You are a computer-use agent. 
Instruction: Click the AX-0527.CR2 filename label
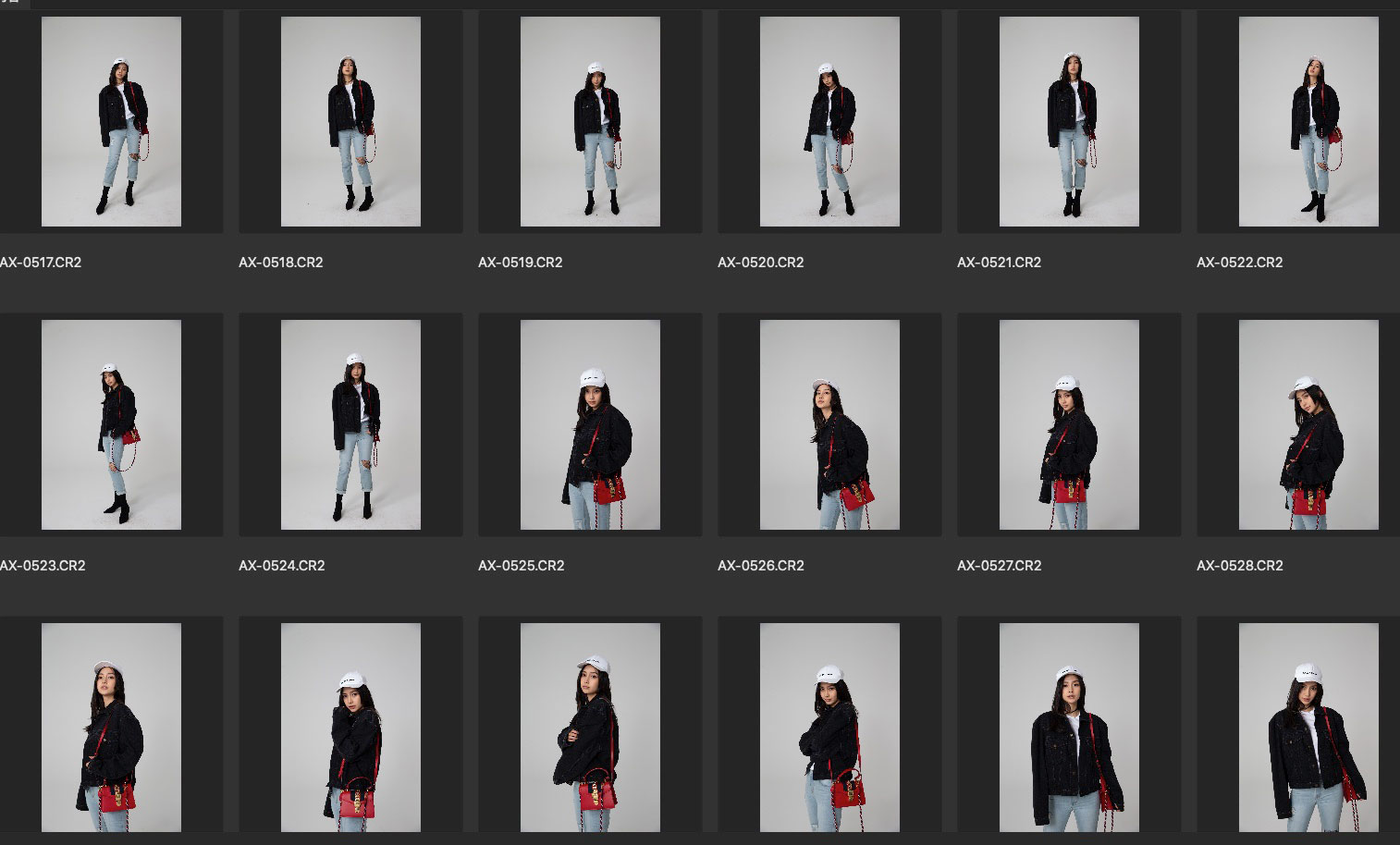999,566
